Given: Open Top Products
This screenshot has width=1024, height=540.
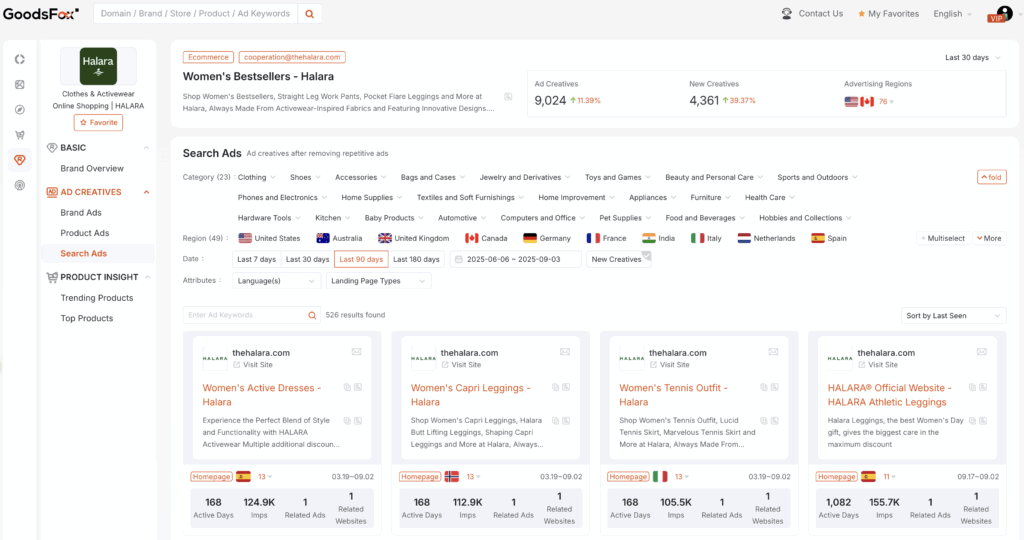Looking at the screenshot, I should click(x=87, y=319).
